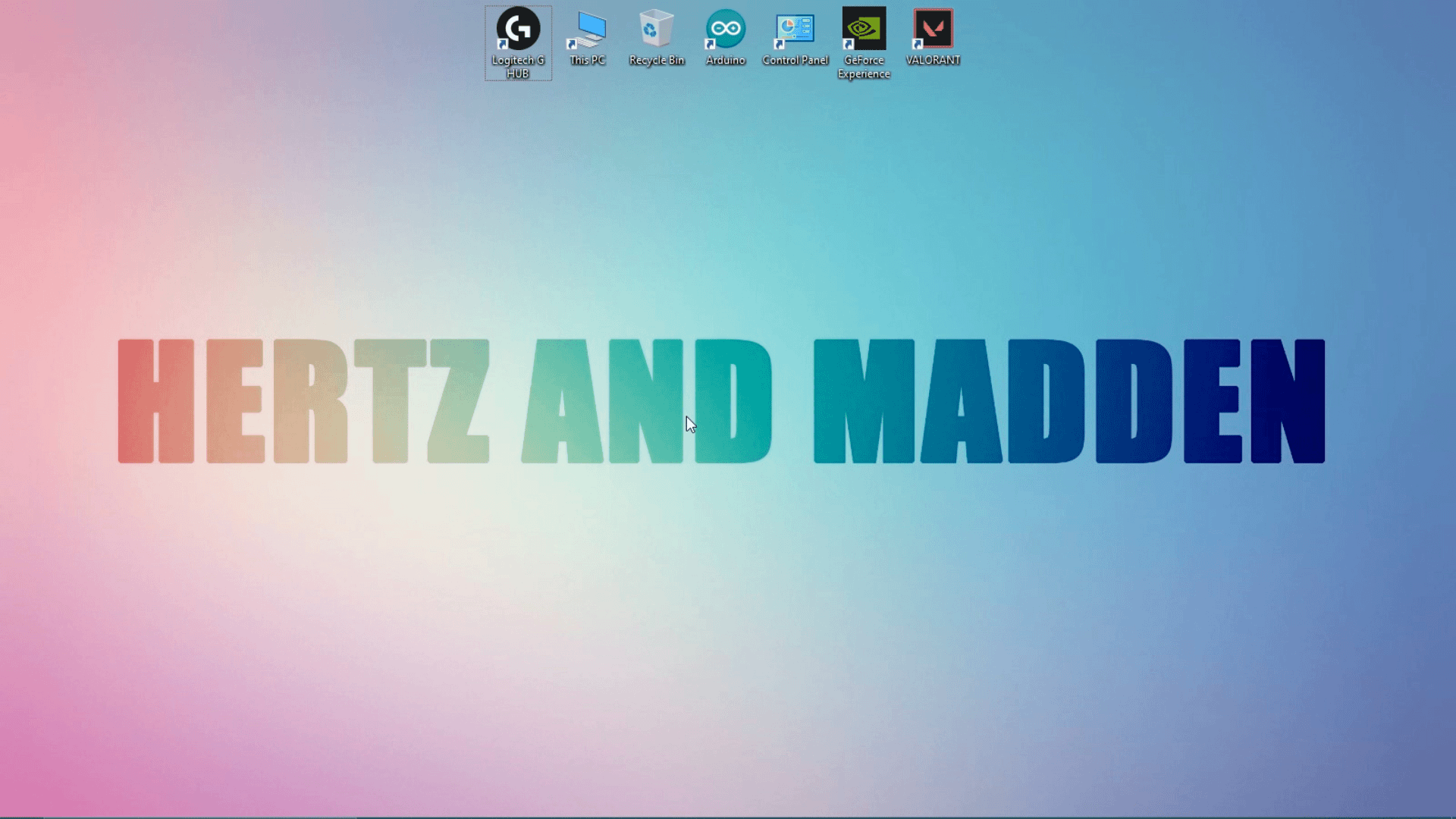Click the word HERTZ on the wallpaper
The height and width of the screenshot is (819, 1456).
pyautogui.click(x=303, y=400)
